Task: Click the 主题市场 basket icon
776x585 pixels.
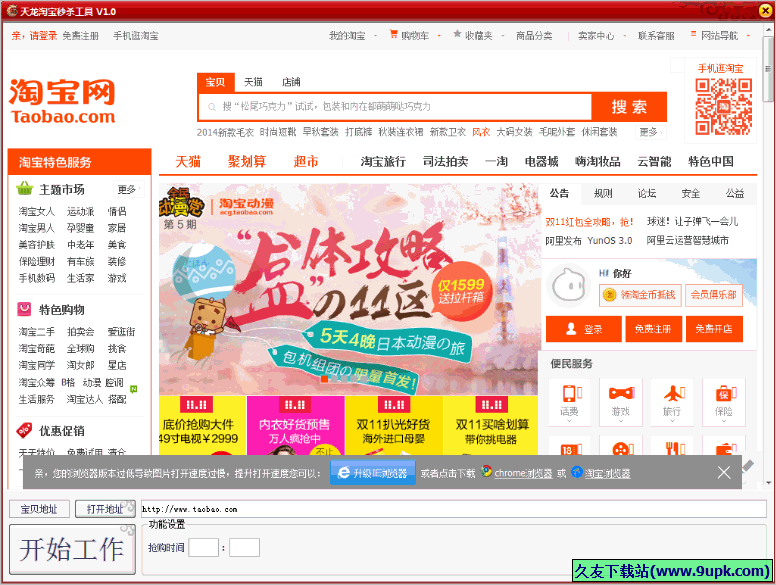Action: pyautogui.click(x=24, y=189)
